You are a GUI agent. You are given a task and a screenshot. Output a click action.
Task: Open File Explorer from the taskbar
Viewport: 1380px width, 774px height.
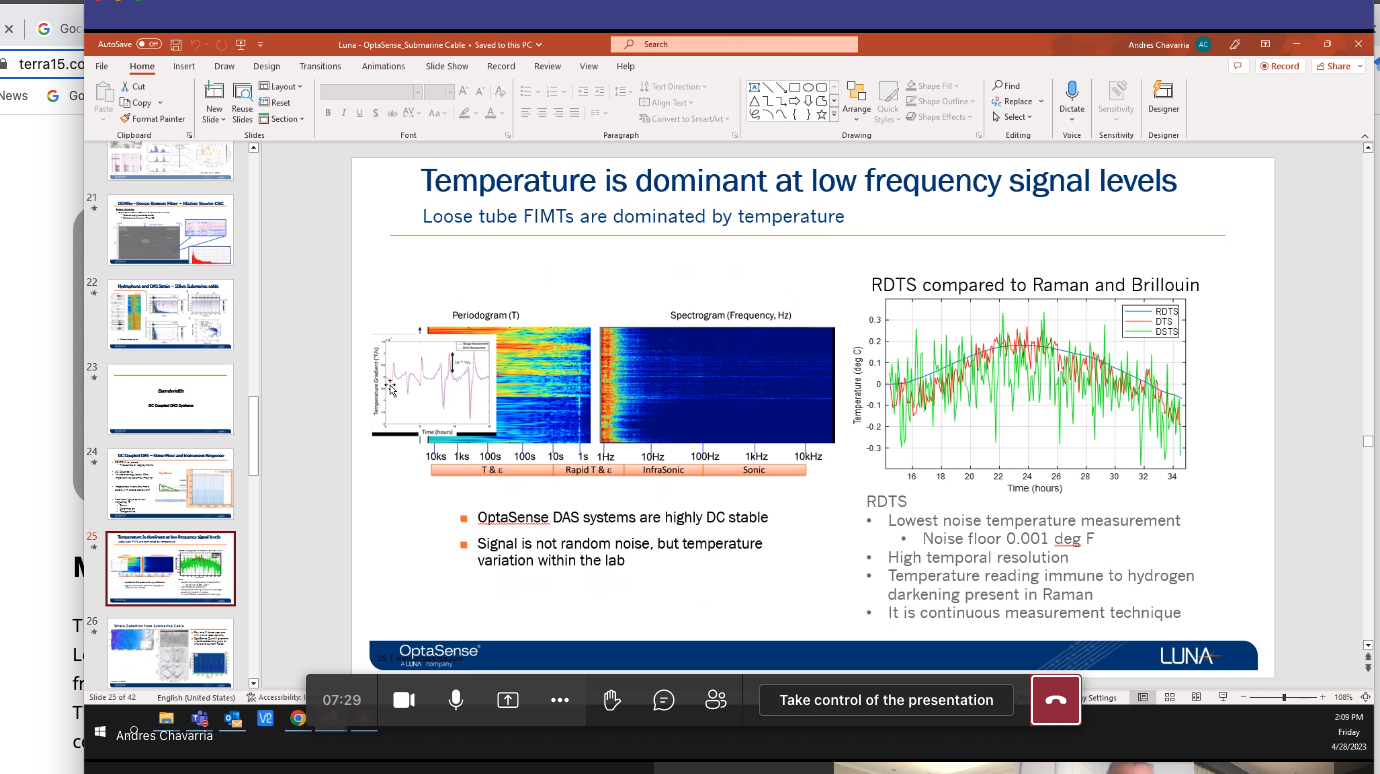point(167,718)
